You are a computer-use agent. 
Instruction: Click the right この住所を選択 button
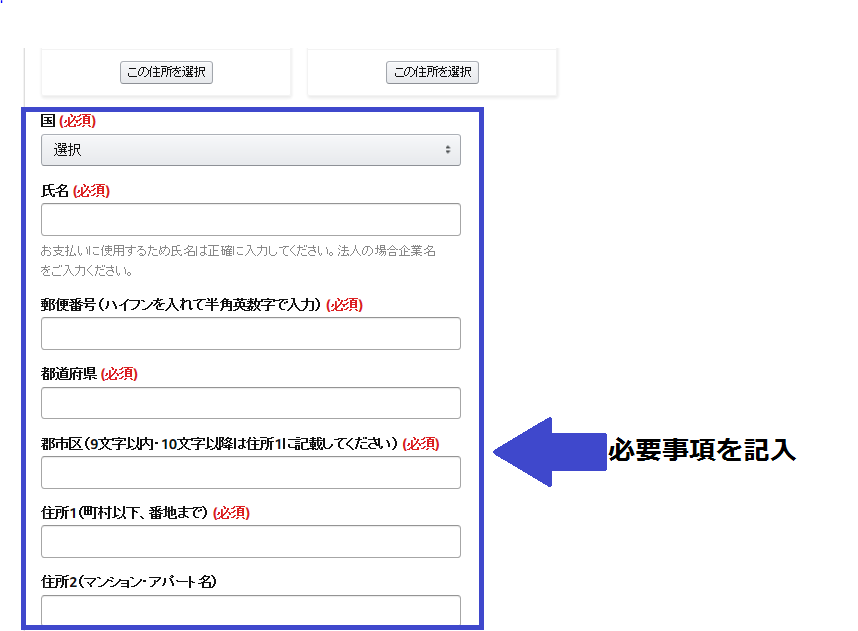pyautogui.click(x=432, y=72)
